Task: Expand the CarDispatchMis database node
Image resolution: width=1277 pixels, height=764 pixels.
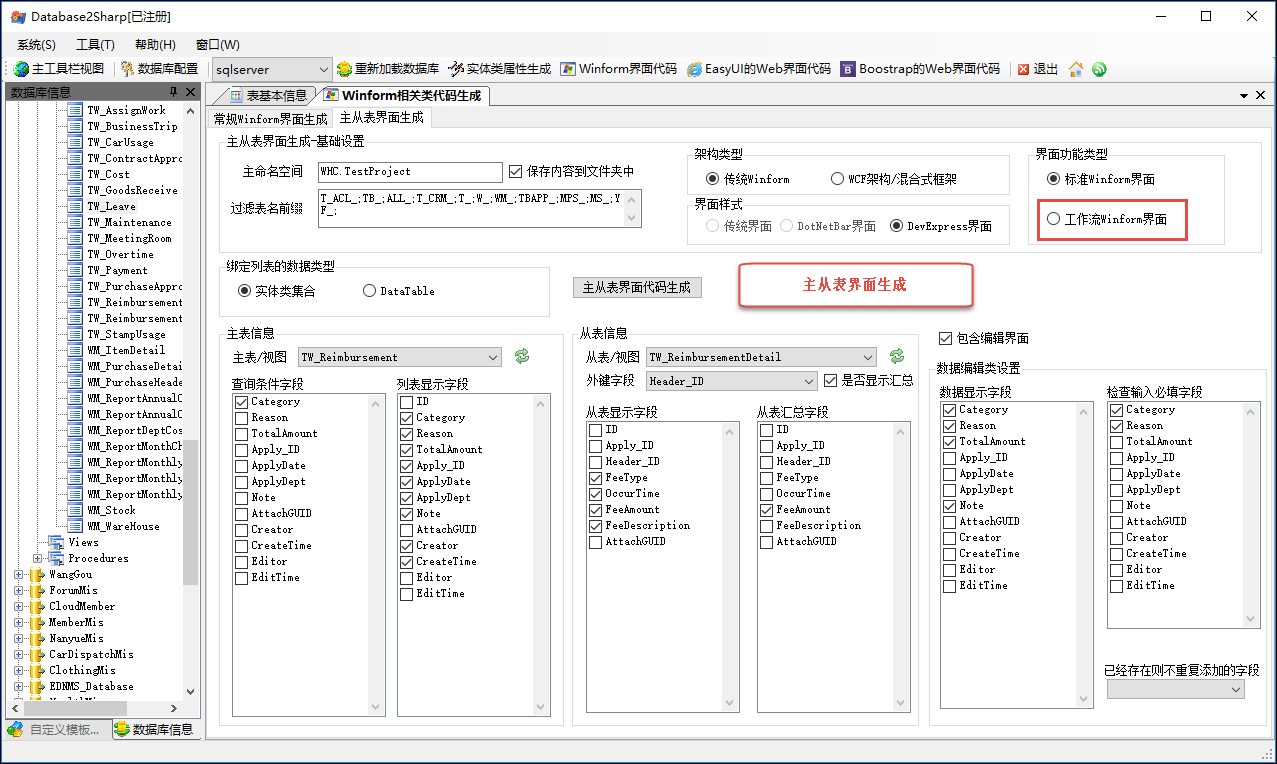Action: click(18, 654)
